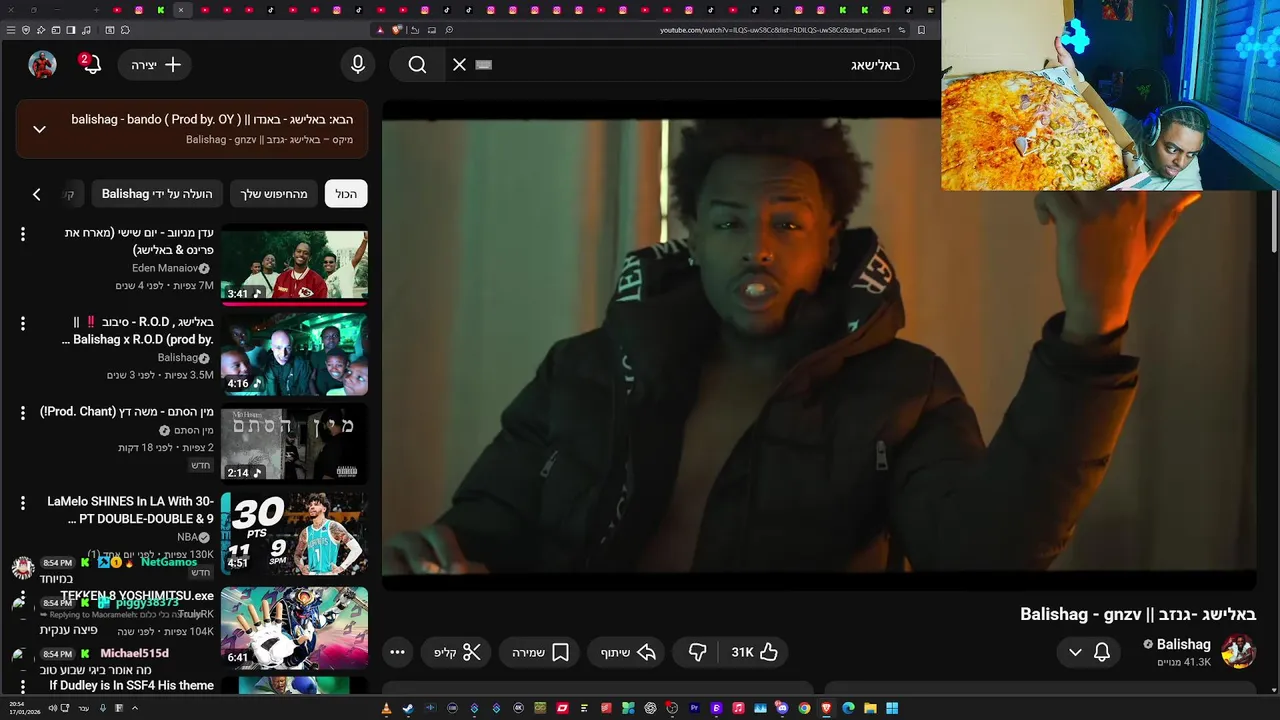Screen dimensions: 1280x720
Task: Click the 41.3K subscribers count text
Action: [1184, 662]
